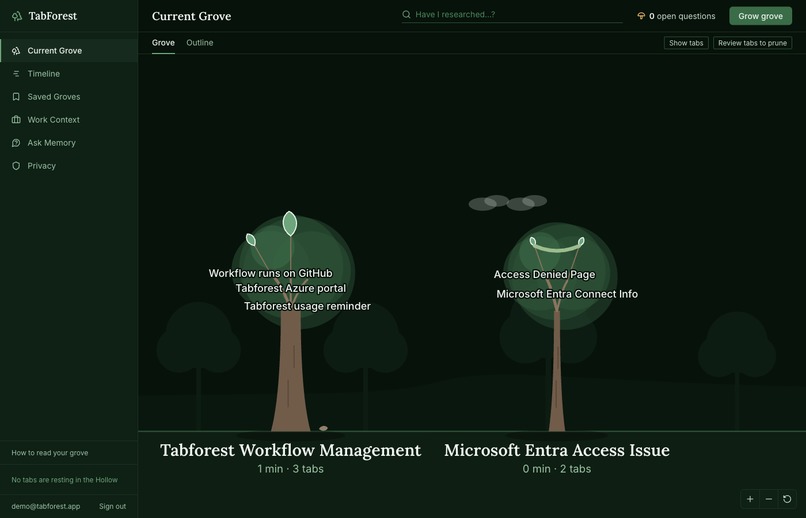
Task: Reset the grove view with rotate icon
Action: tap(787, 499)
